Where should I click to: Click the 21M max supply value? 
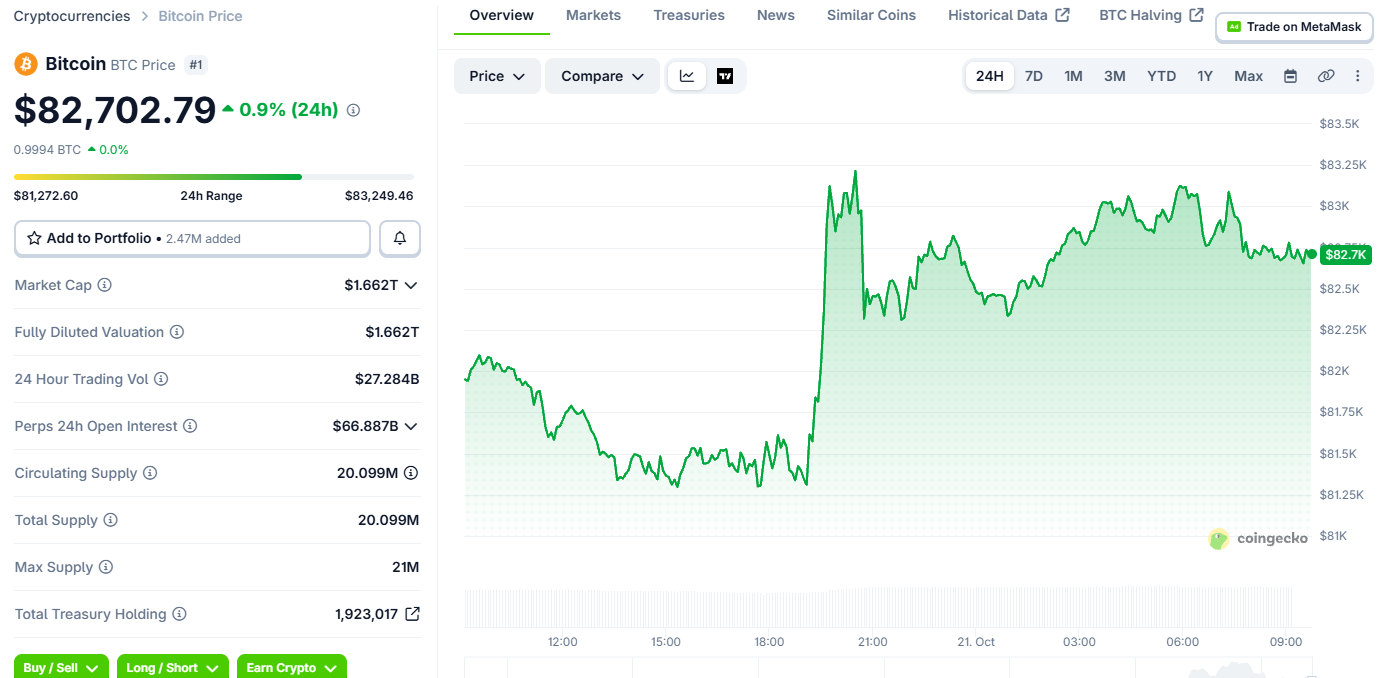405,567
